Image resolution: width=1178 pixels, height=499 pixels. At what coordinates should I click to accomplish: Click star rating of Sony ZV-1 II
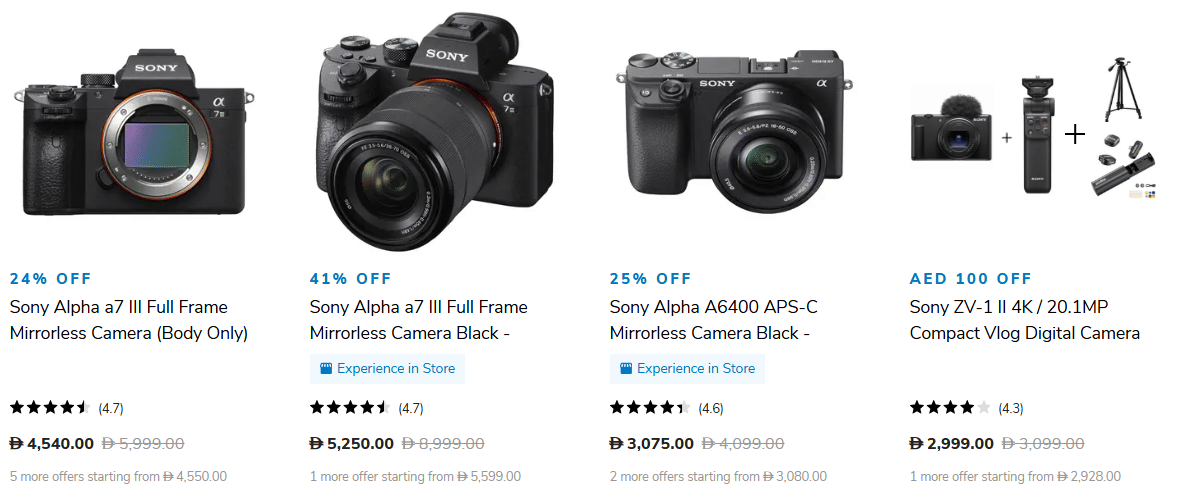tap(950, 408)
